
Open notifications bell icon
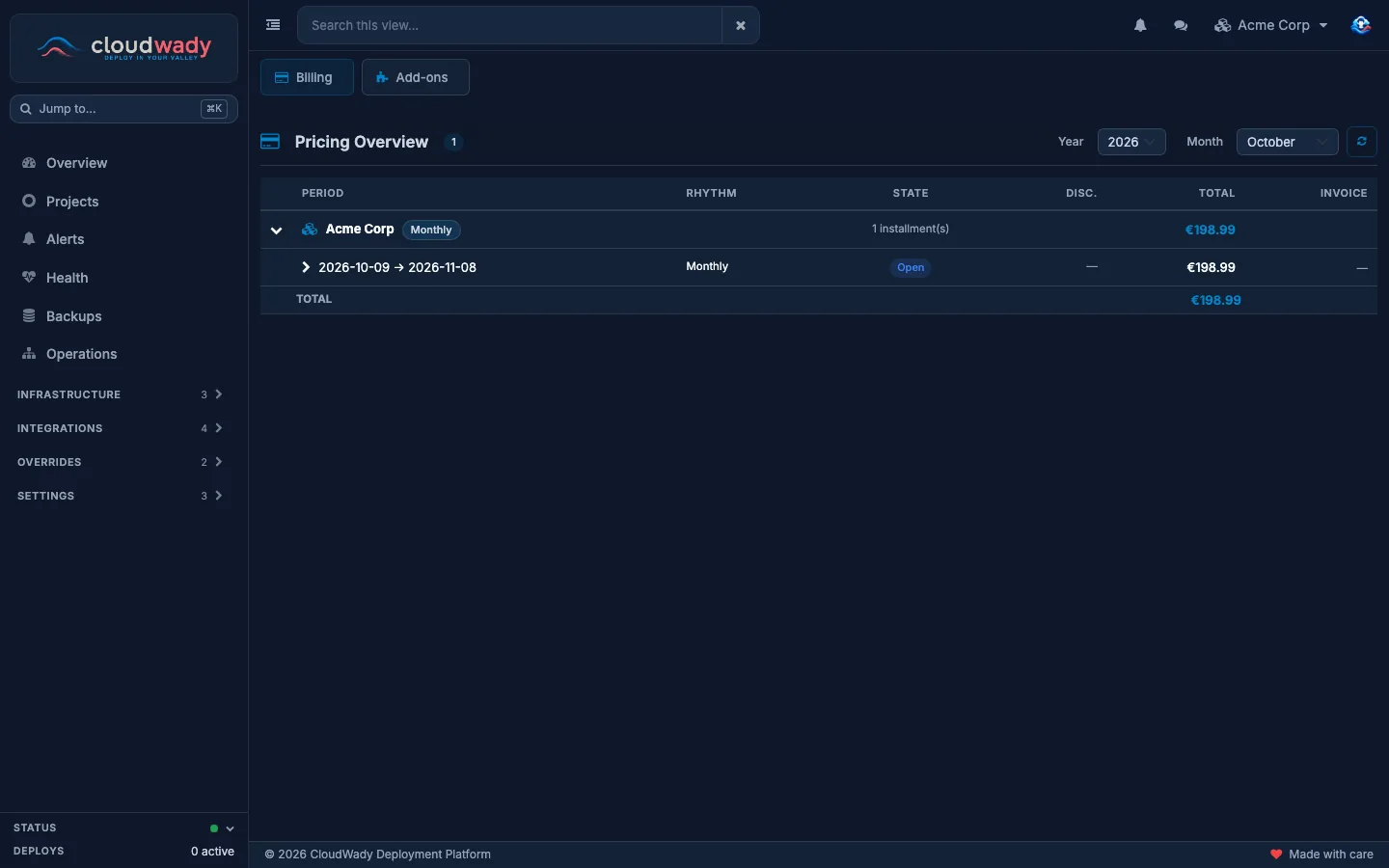(1140, 25)
